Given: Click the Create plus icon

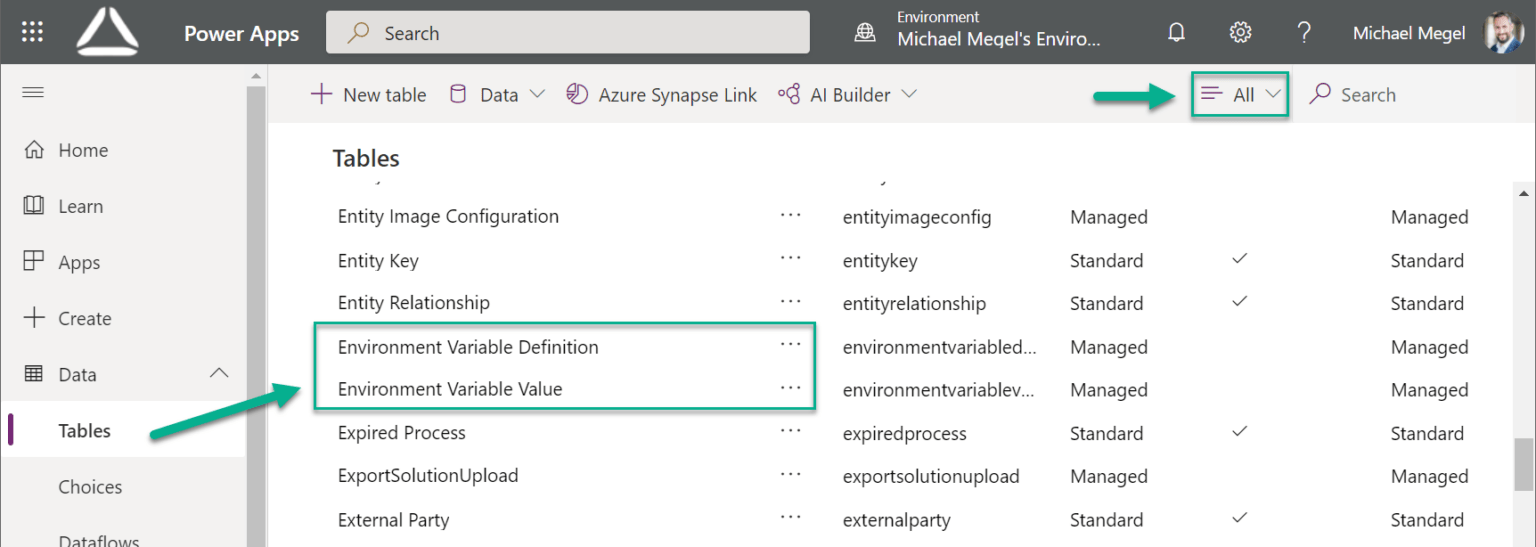Looking at the screenshot, I should click(x=34, y=318).
